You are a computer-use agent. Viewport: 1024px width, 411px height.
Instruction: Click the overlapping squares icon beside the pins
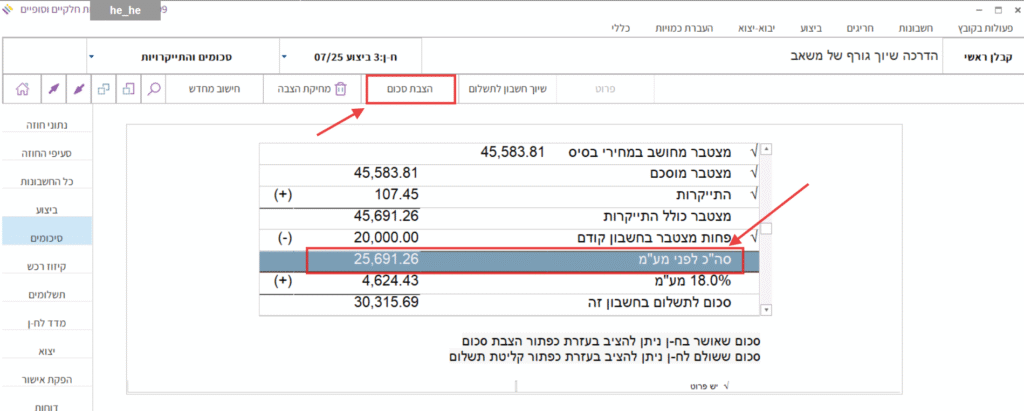click(104, 89)
